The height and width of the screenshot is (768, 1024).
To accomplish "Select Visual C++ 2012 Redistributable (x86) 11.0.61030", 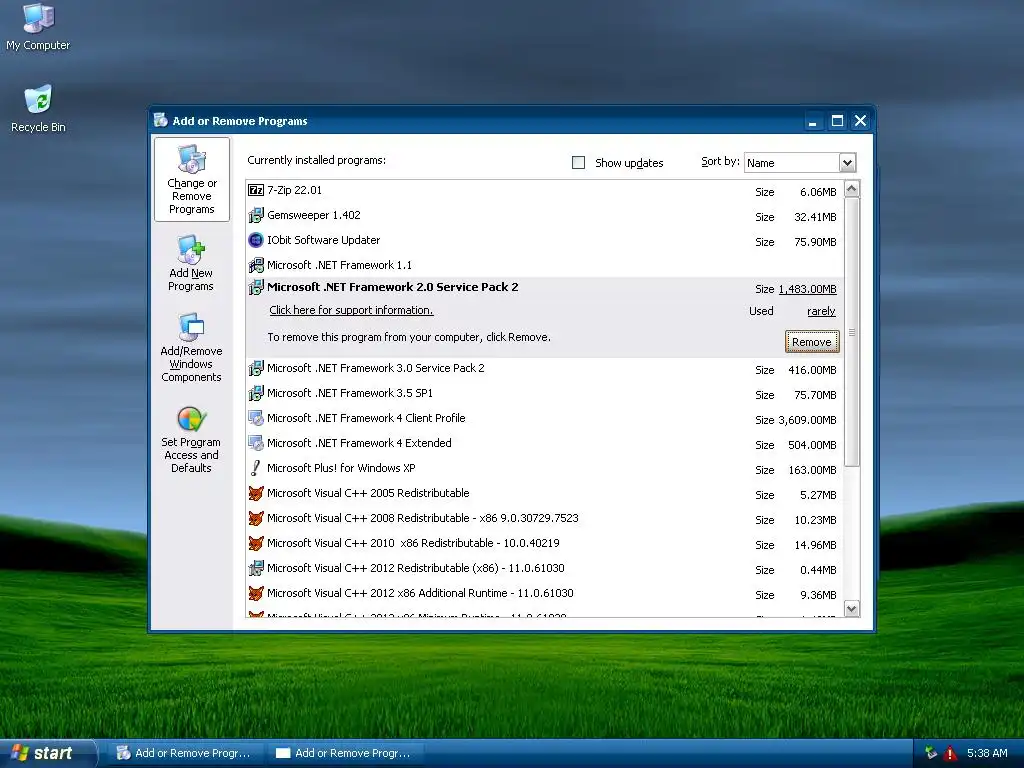I will [545, 569].
